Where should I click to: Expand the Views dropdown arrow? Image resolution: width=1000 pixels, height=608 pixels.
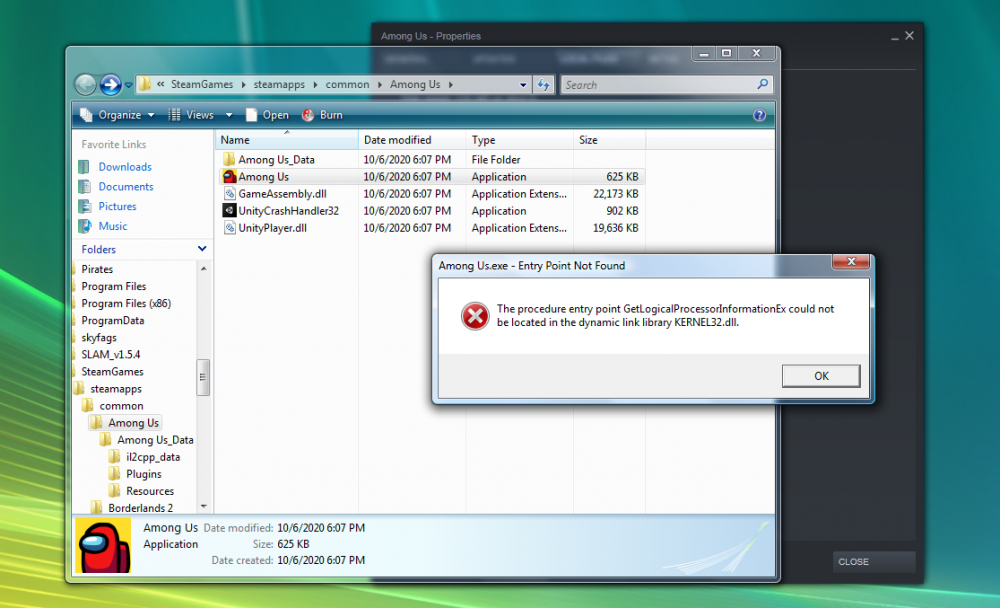229,115
